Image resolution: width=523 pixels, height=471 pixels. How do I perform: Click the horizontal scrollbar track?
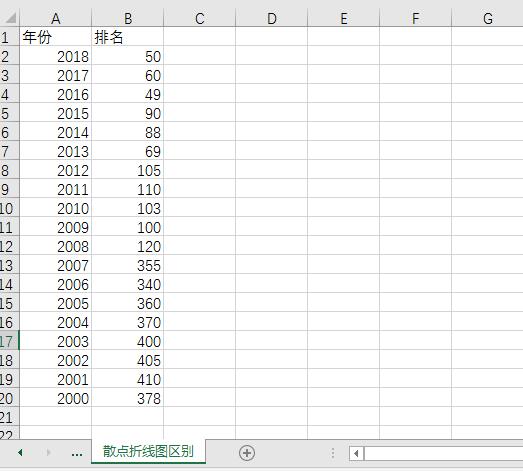[443, 453]
